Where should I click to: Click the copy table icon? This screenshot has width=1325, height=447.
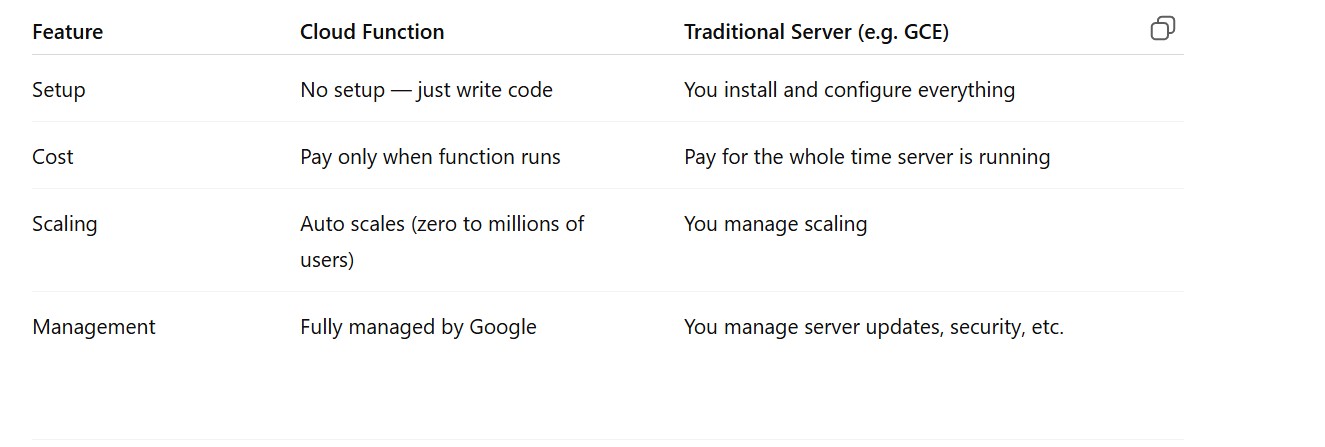pos(1162,29)
